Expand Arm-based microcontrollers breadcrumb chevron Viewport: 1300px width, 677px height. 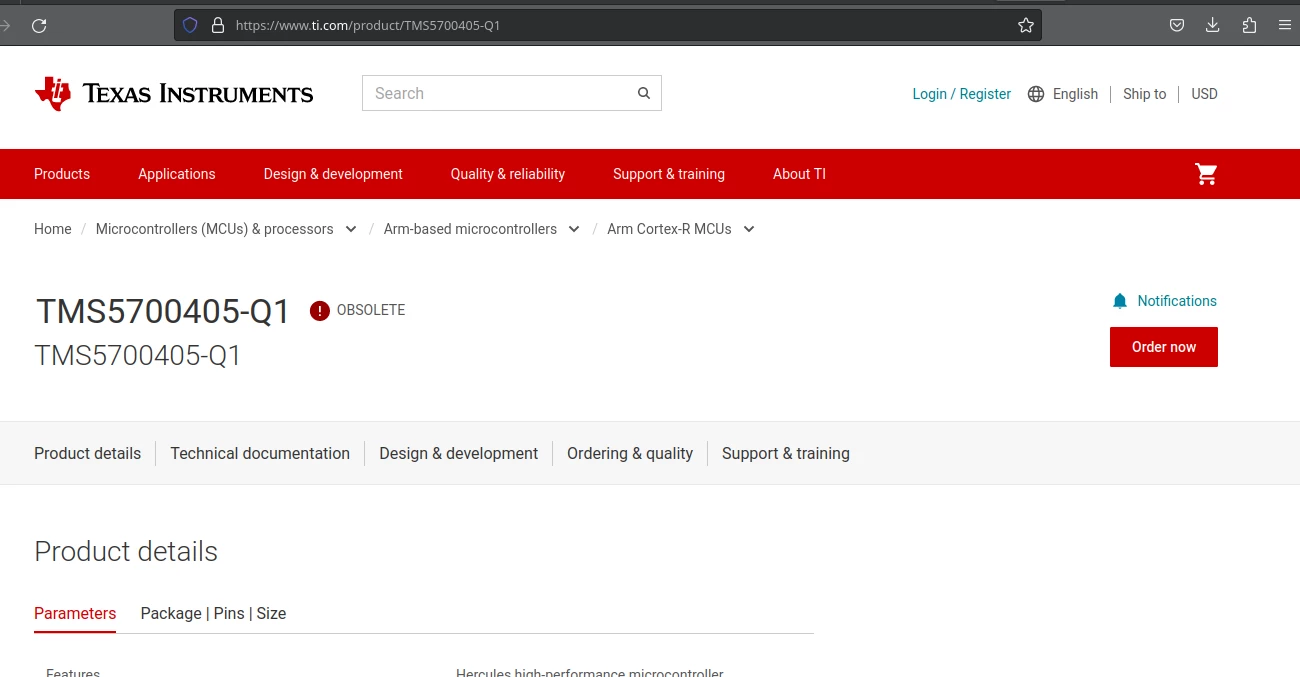click(x=574, y=229)
